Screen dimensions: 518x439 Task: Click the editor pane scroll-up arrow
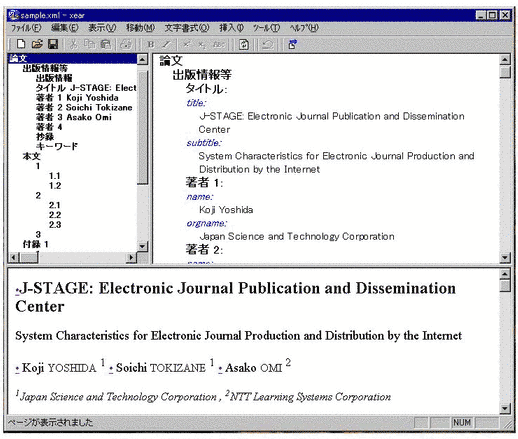coord(505,60)
